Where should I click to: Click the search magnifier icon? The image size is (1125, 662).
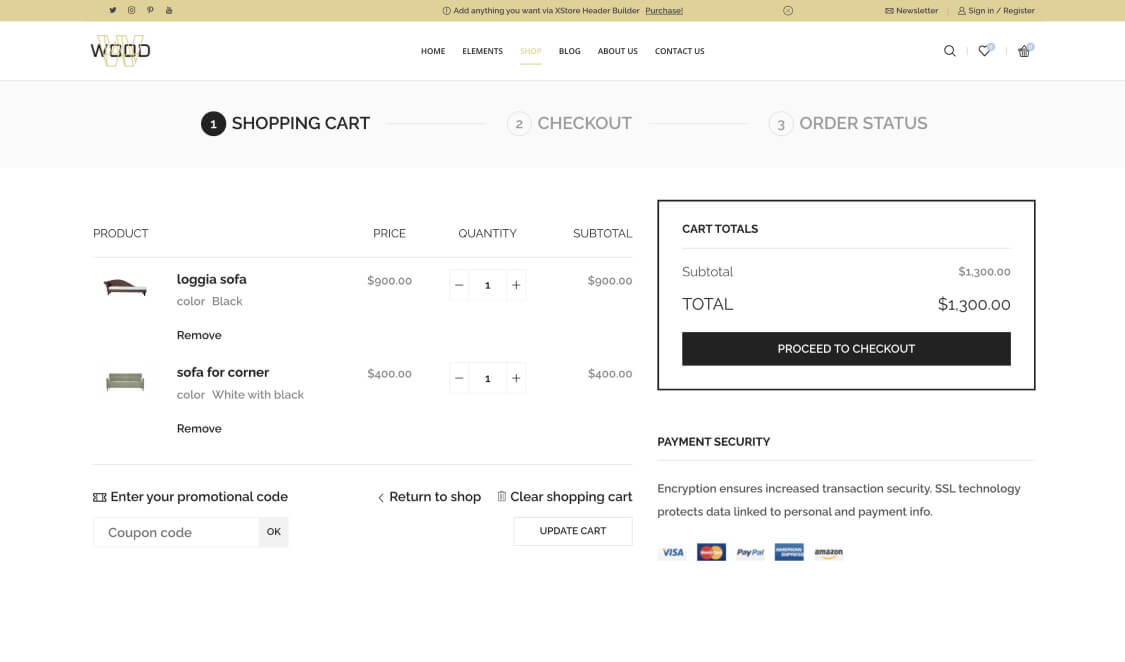[x=949, y=51]
